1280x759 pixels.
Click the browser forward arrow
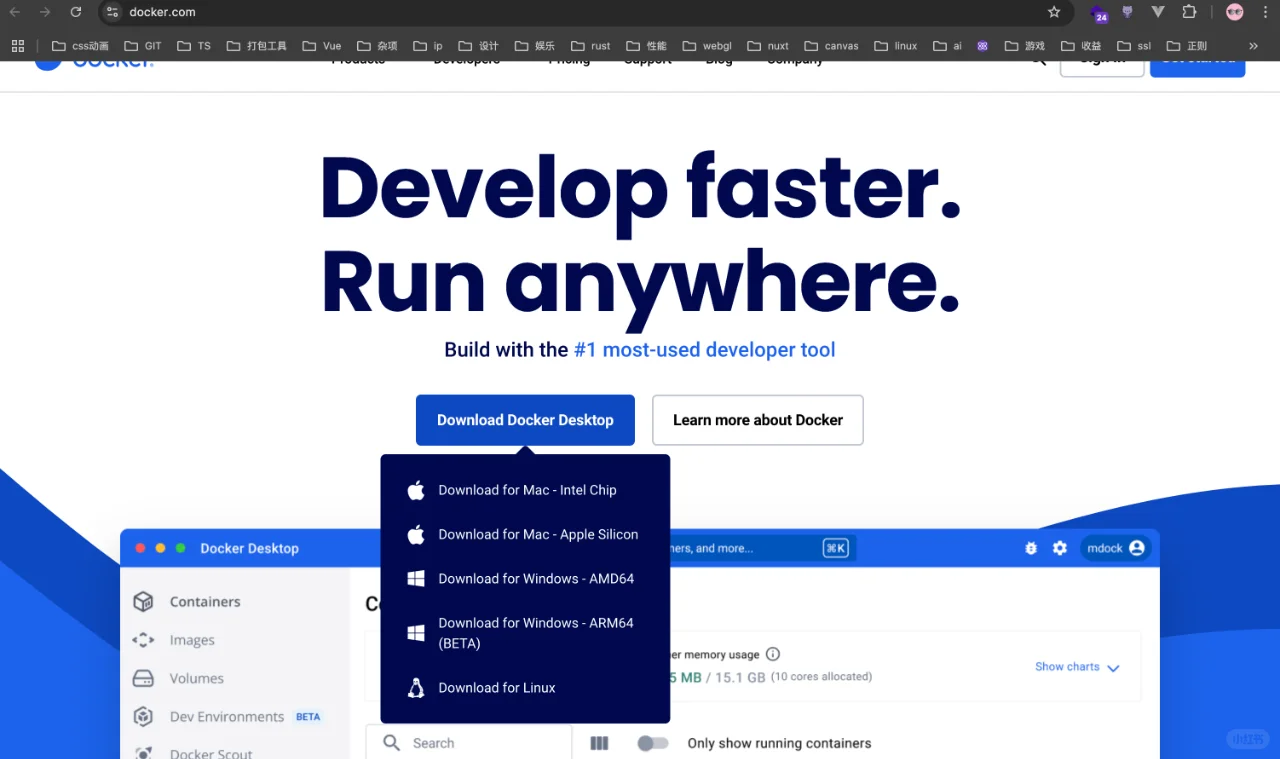coord(45,12)
